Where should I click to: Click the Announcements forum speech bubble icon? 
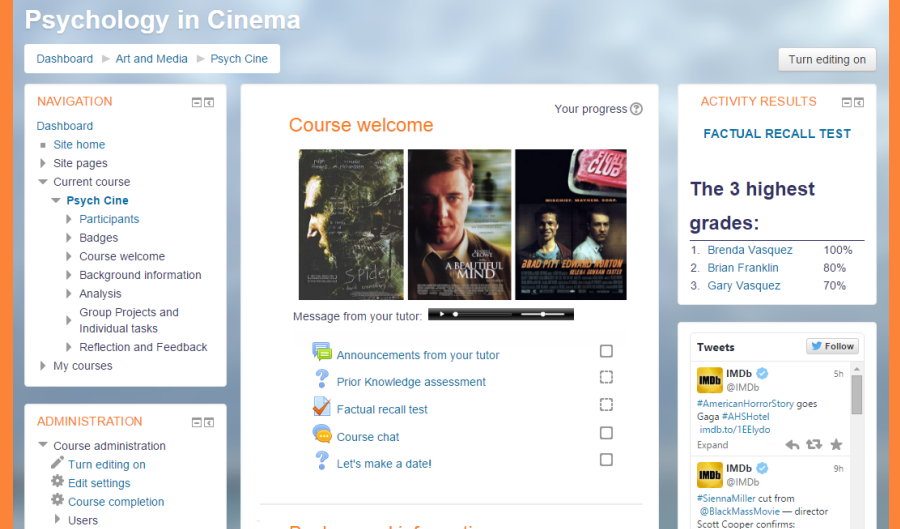[x=321, y=352]
